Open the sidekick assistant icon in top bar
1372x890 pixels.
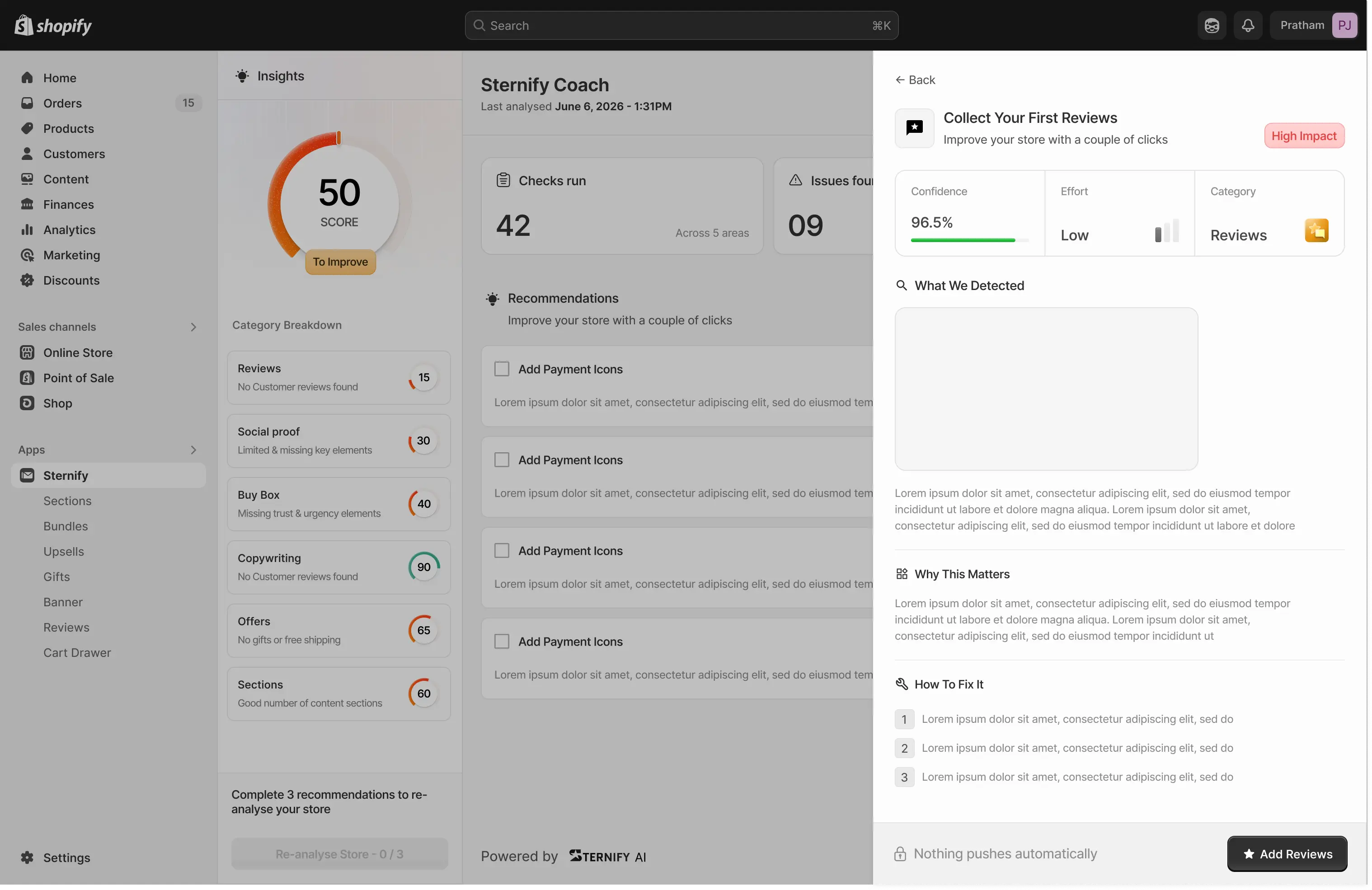click(1211, 25)
